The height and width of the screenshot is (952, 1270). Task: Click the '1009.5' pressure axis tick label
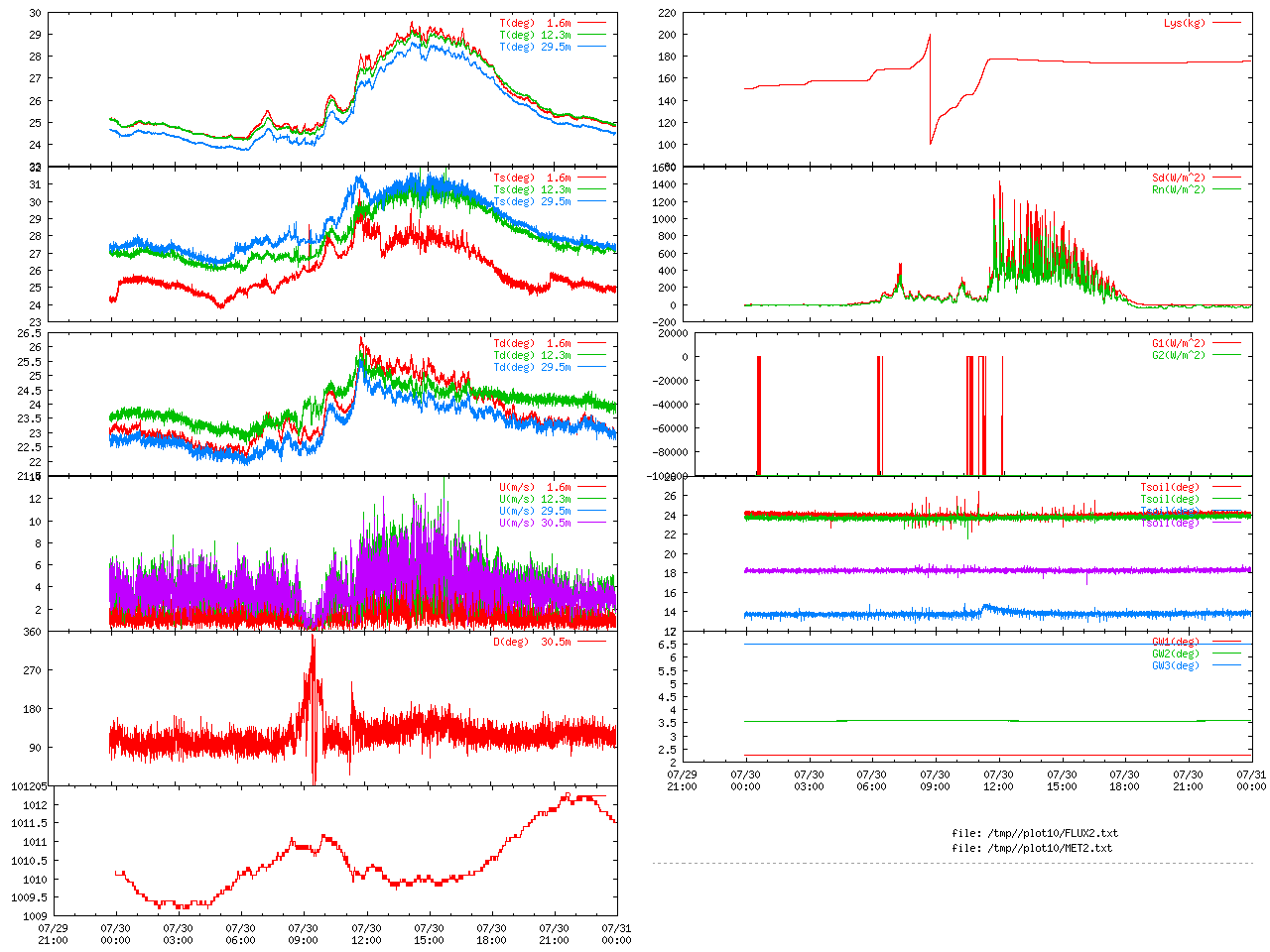coord(29,898)
